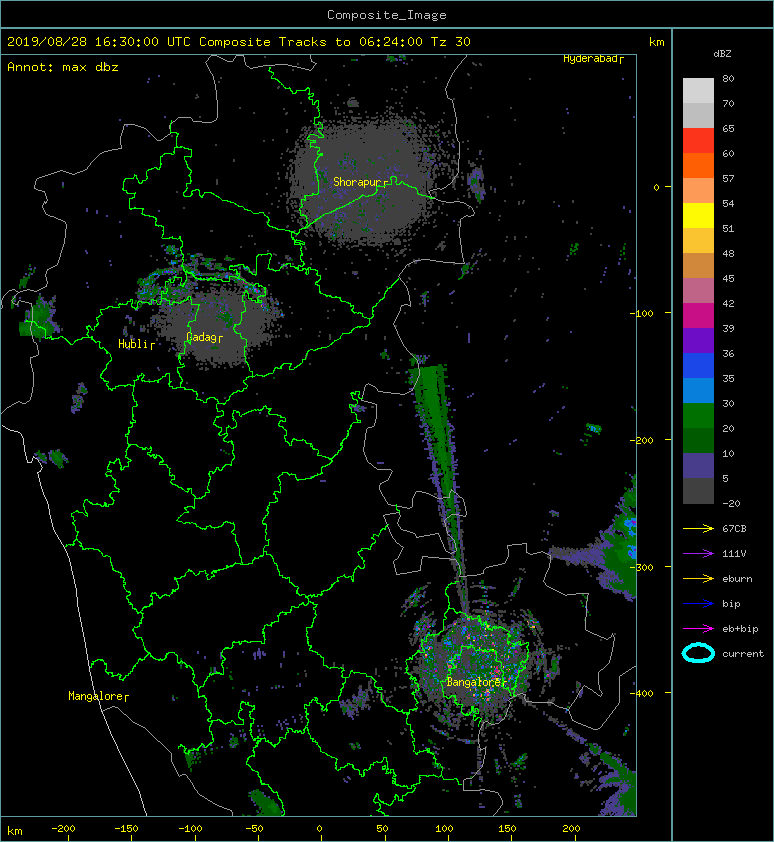Screen dimensions: 774x842
Task: Click the blue bip arrow legend icon
Action: [x=698, y=604]
